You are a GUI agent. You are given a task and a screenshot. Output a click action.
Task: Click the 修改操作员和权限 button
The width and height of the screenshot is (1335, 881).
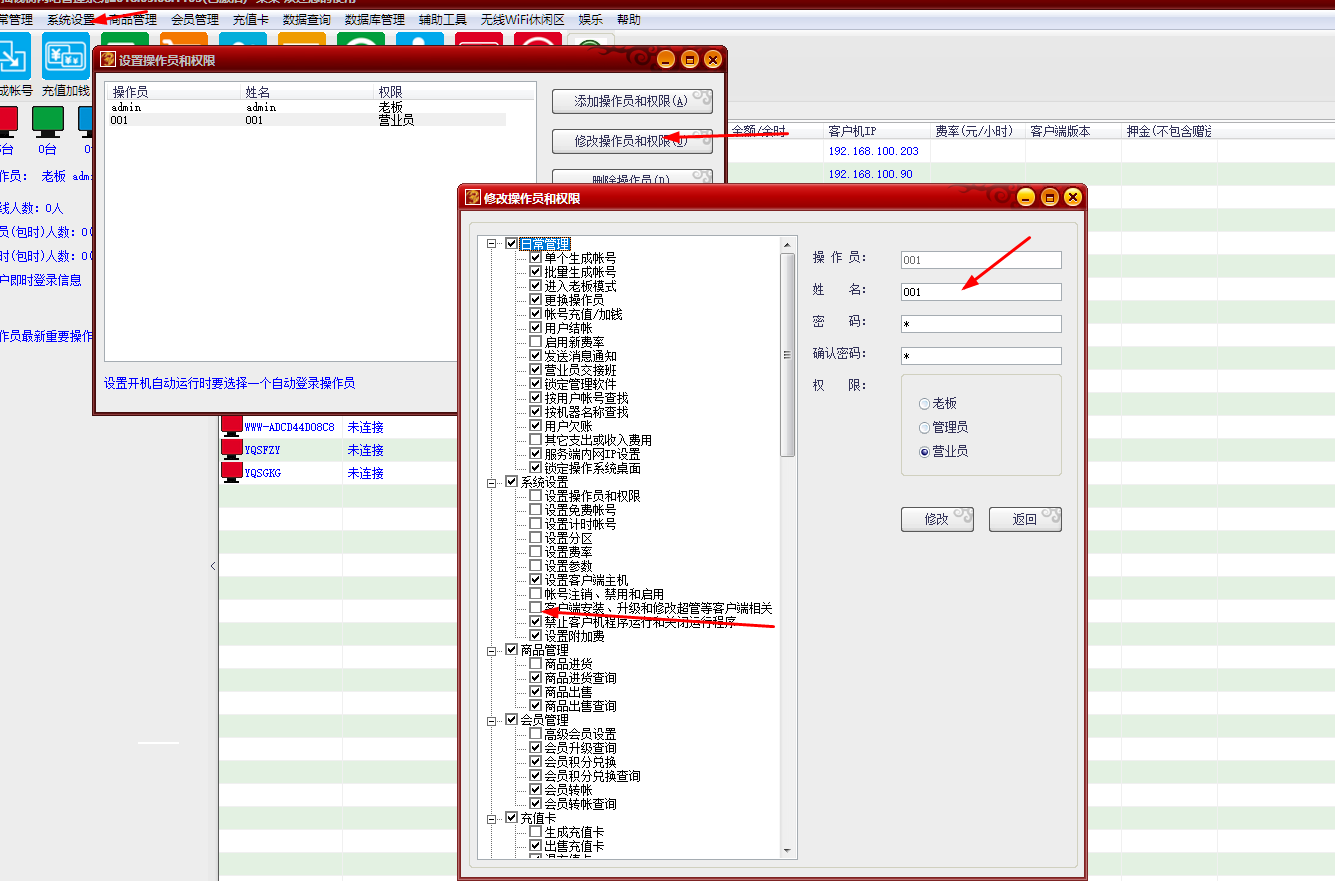tap(632, 141)
